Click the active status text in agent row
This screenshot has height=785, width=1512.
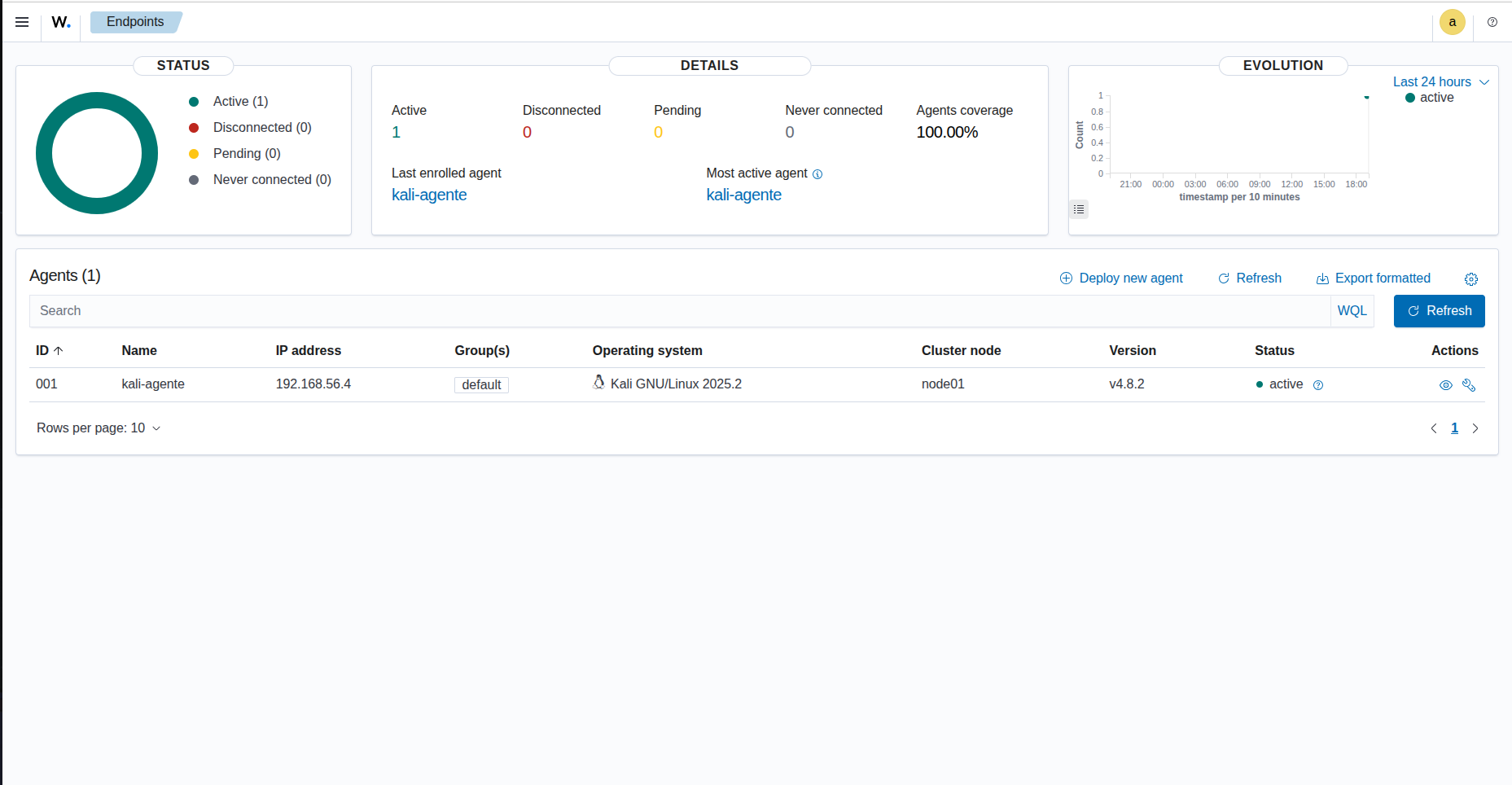click(1286, 384)
